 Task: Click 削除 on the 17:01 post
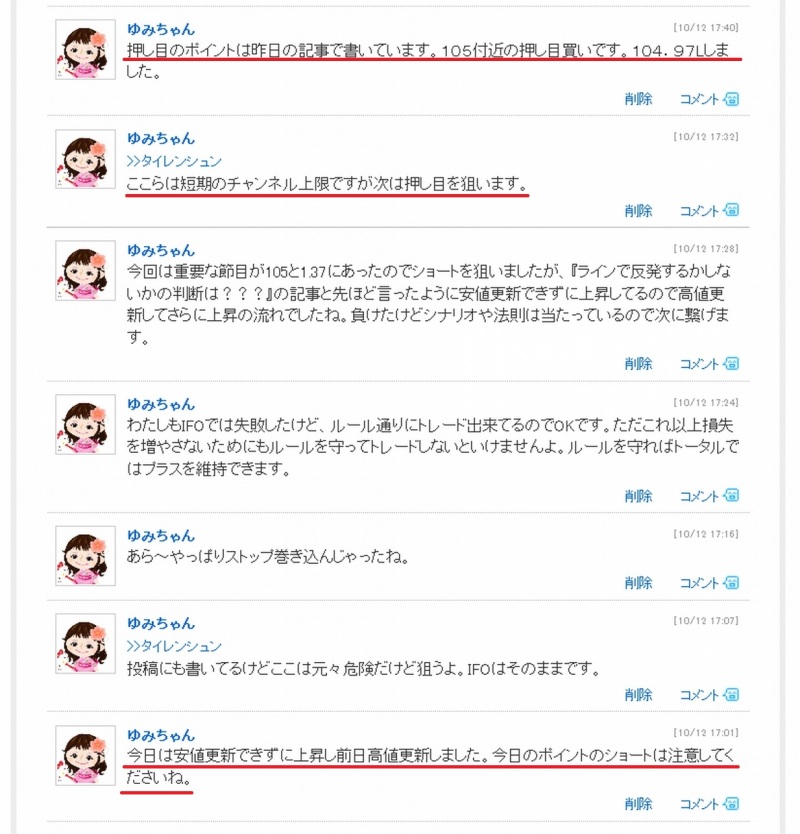[x=638, y=804]
